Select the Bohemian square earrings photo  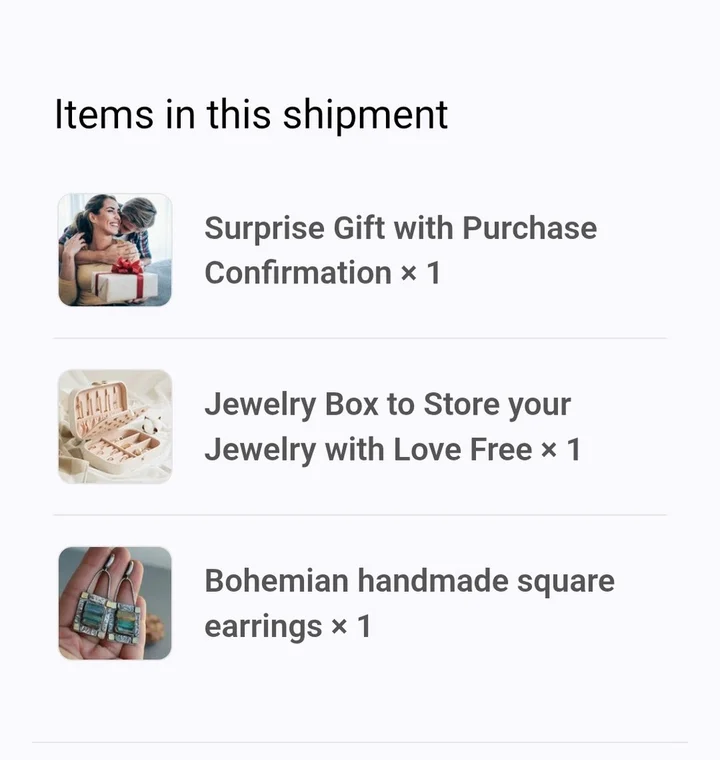tap(115, 603)
